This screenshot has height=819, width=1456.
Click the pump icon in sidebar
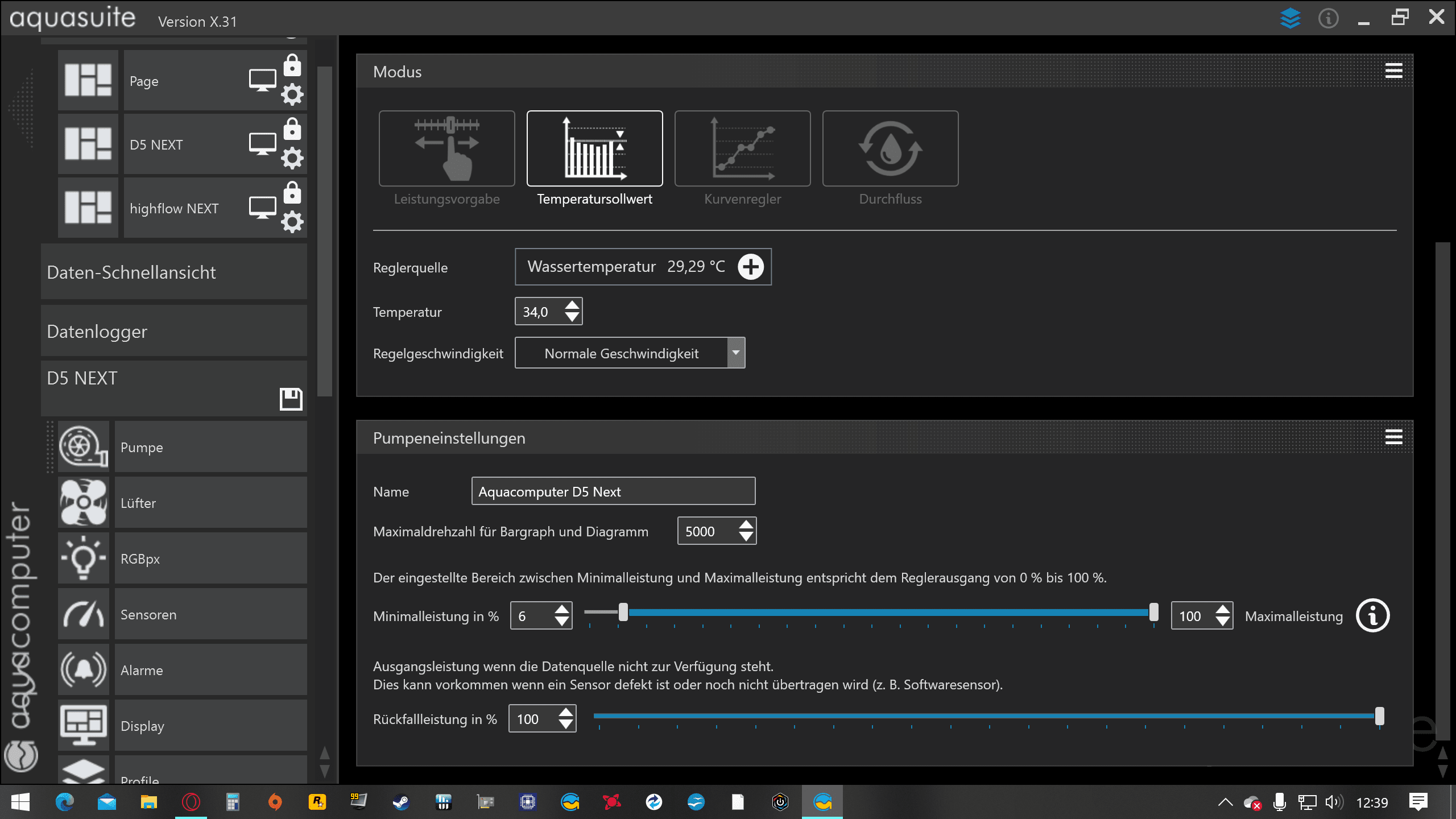[x=84, y=446]
